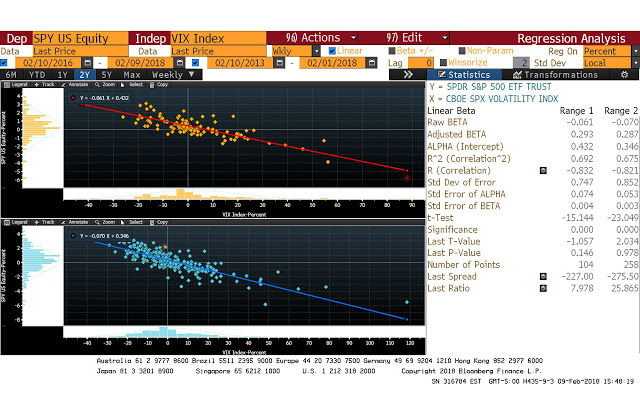Click the SPY US Equity dependent field
The width and height of the screenshot is (640, 394).
coord(80,38)
